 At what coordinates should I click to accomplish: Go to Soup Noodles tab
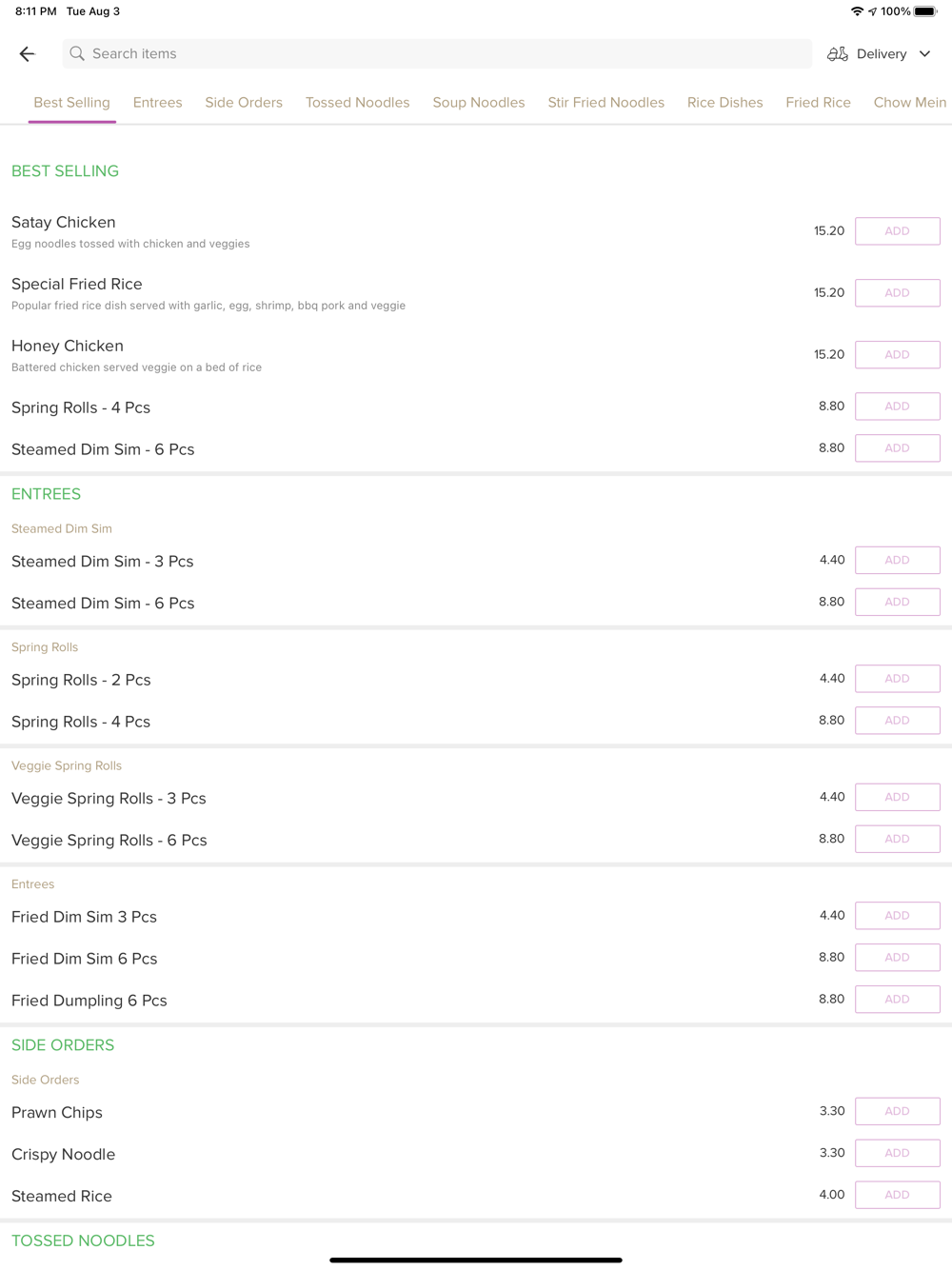(x=479, y=103)
